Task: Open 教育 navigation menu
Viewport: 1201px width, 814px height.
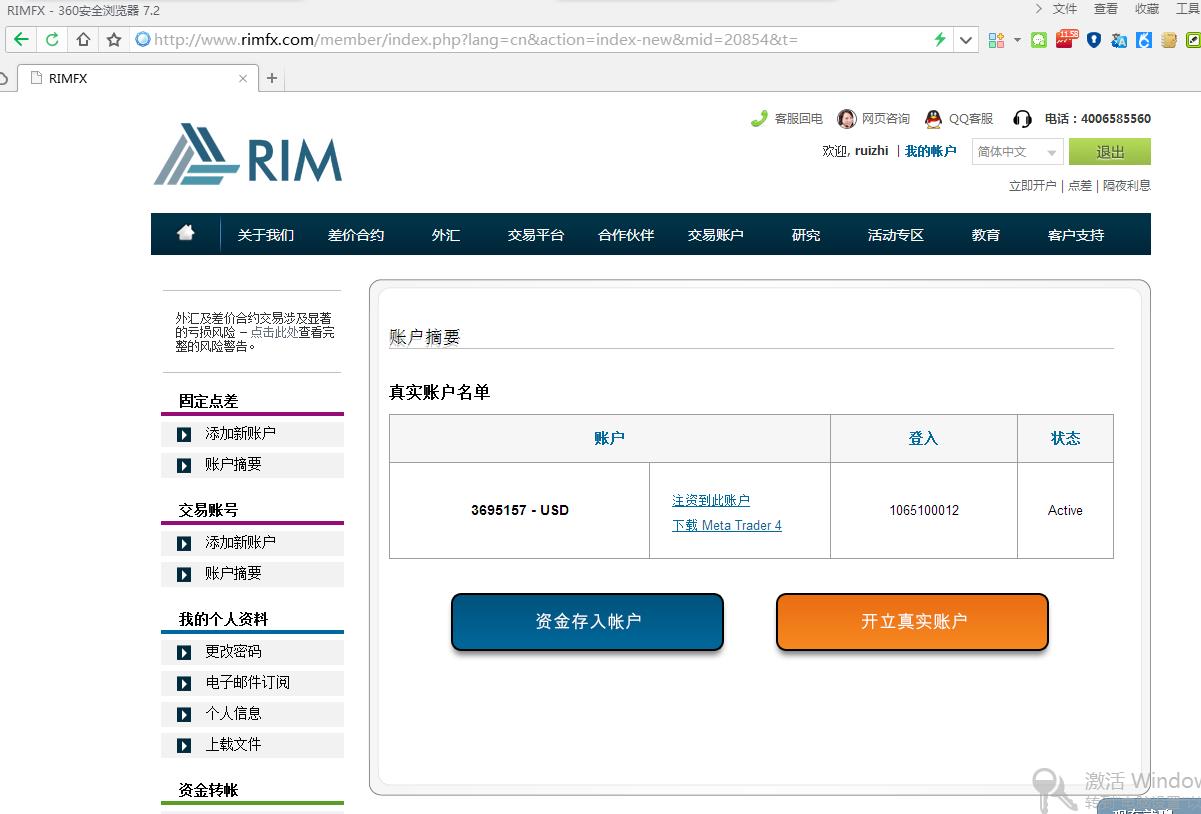Action: pos(986,235)
